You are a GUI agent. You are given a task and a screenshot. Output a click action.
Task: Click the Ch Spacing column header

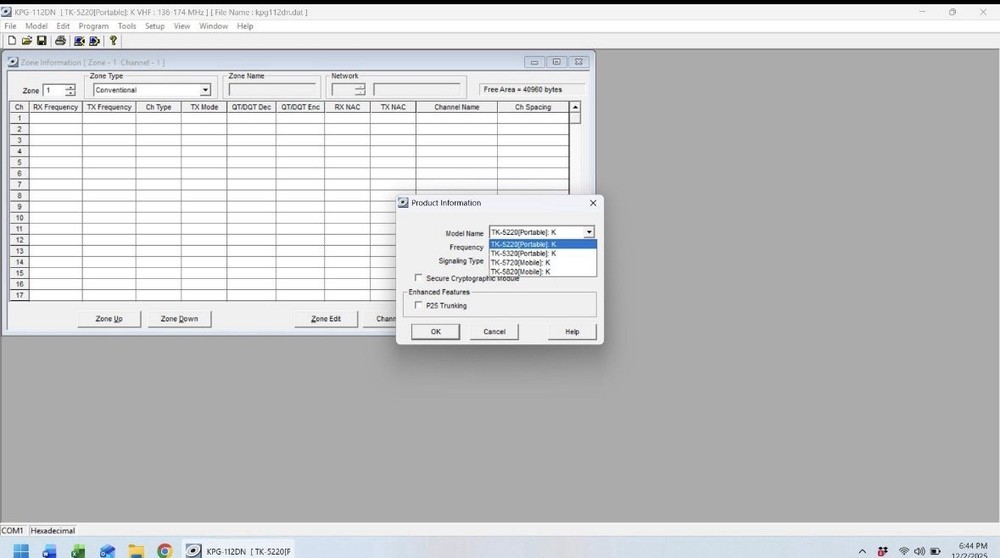coord(533,107)
